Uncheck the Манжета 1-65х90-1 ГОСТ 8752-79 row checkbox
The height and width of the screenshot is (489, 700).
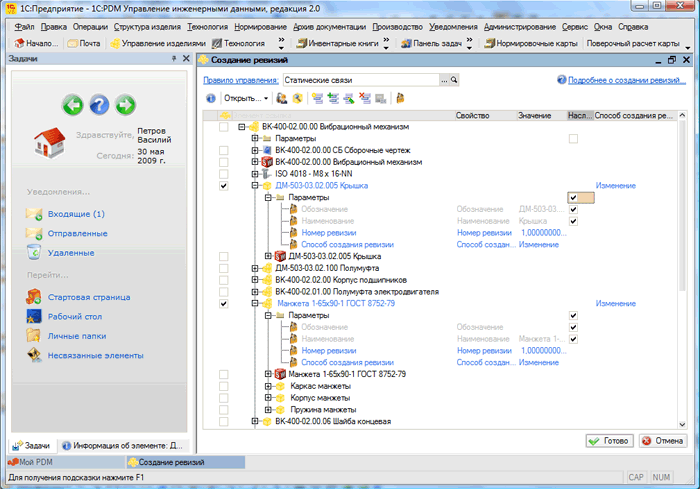tap(224, 304)
